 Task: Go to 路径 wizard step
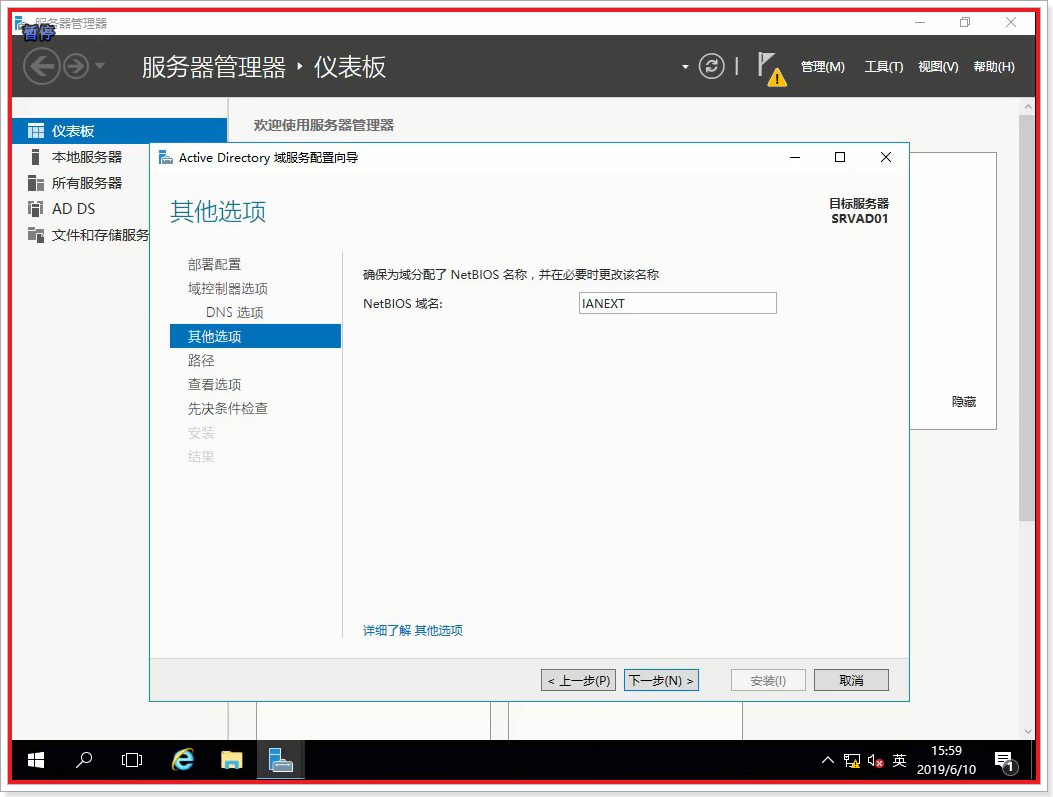pyautogui.click(x=201, y=361)
